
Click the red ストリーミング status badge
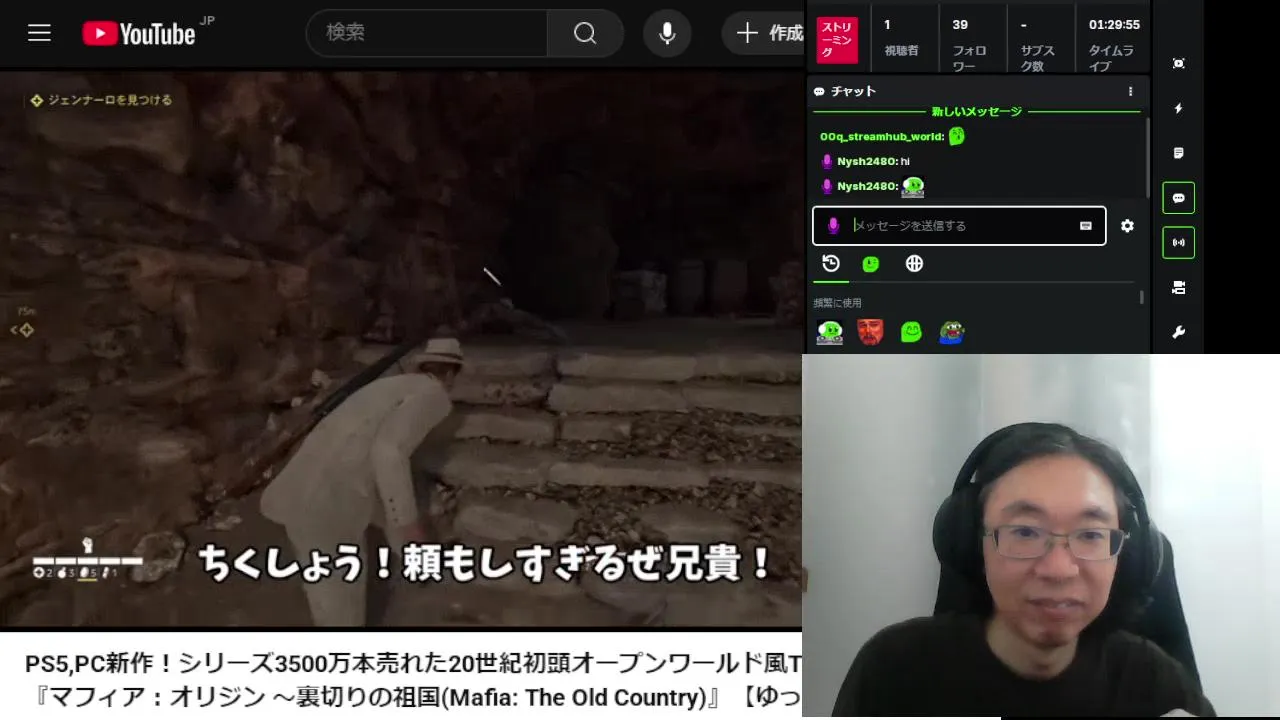click(837, 40)
